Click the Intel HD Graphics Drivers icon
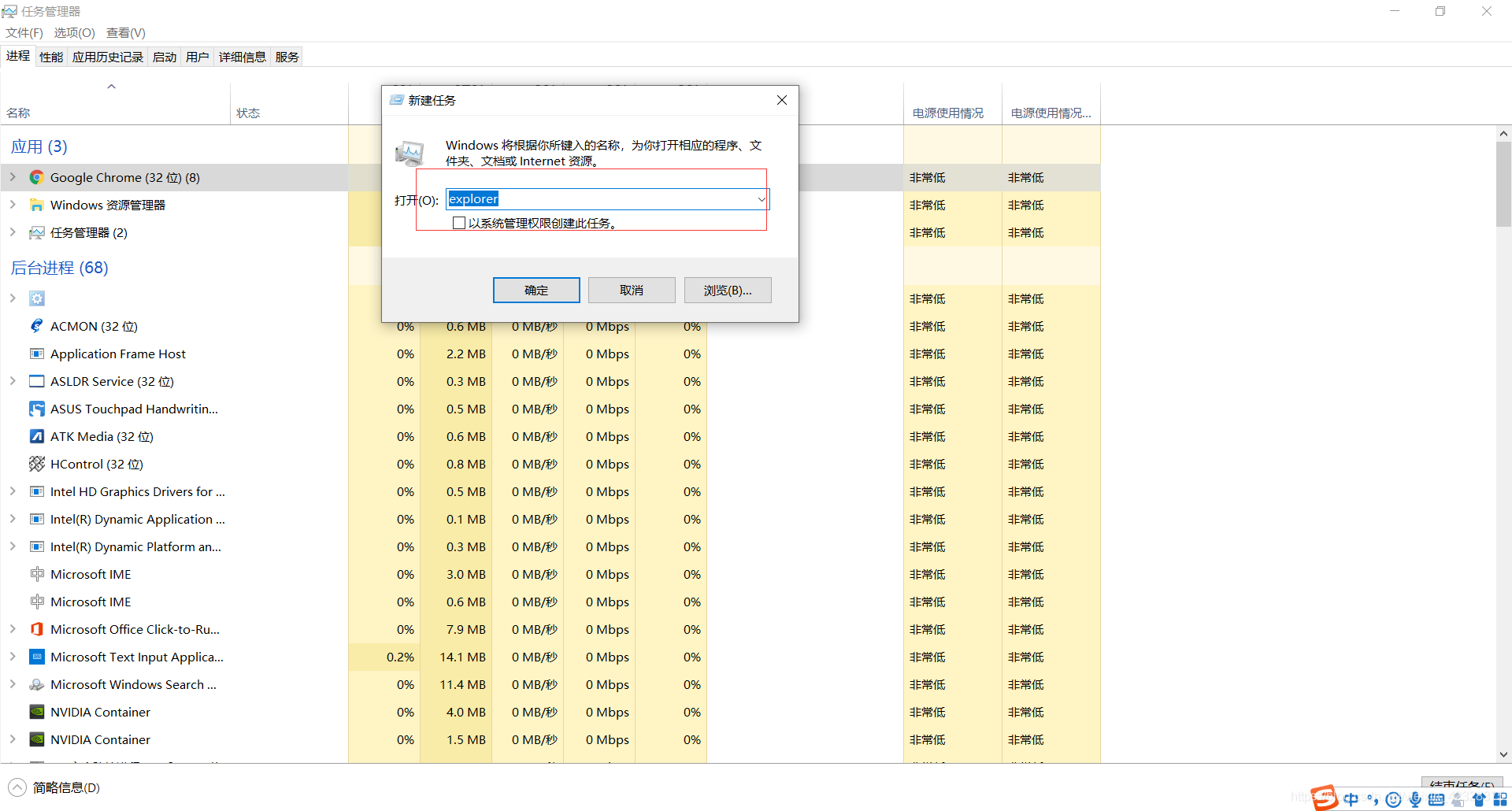Viewport: 1512px width, 811px height. coord(36,491)
